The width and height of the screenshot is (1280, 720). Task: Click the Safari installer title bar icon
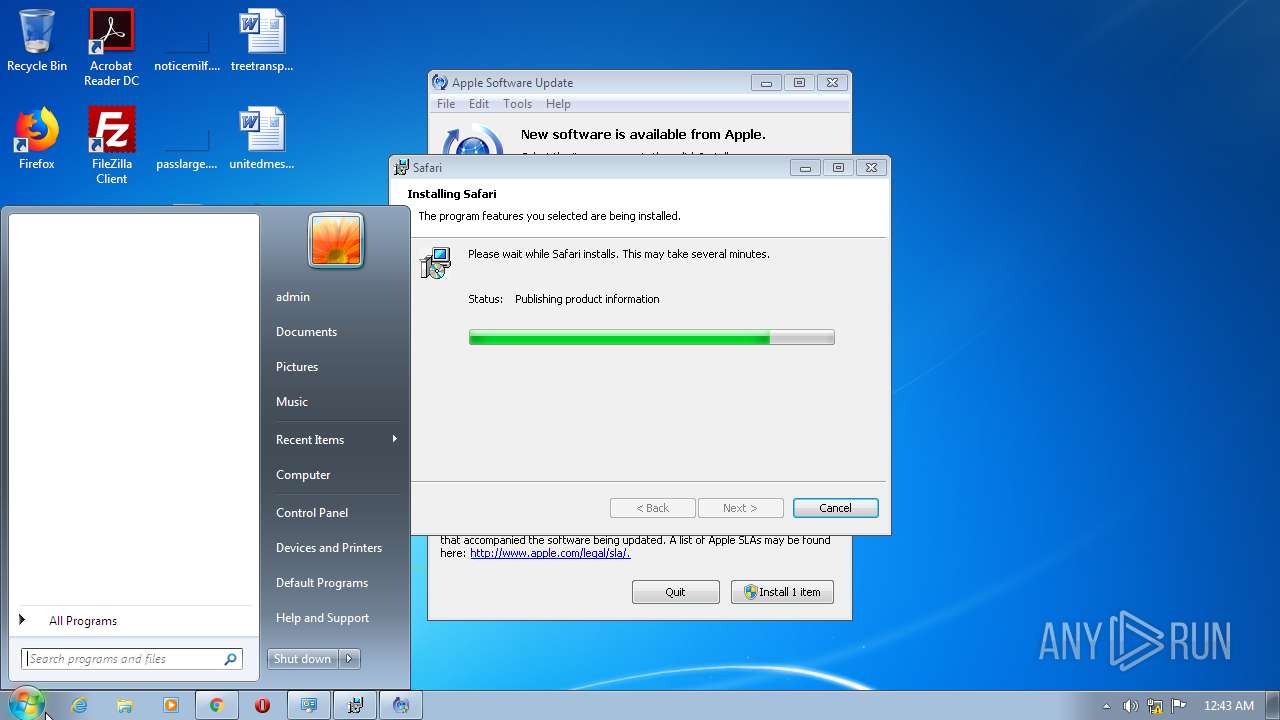(x=402, y=168)
